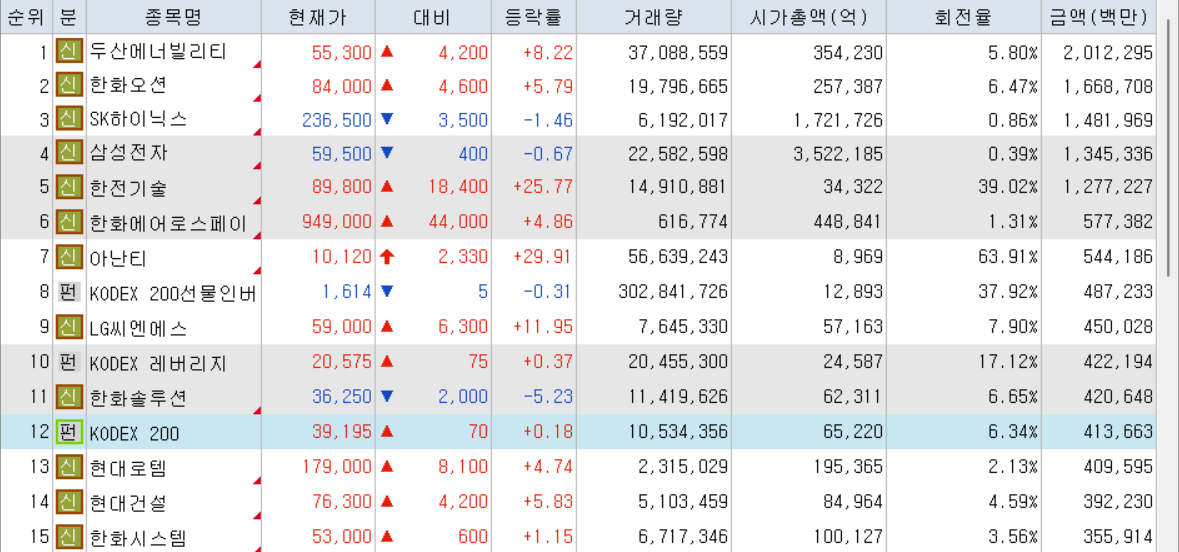Viewport: 1179px width, 552px height.
Task: Click the up arrow in 아난티 row
Action: pyautogui.click(x=387, y=258)
